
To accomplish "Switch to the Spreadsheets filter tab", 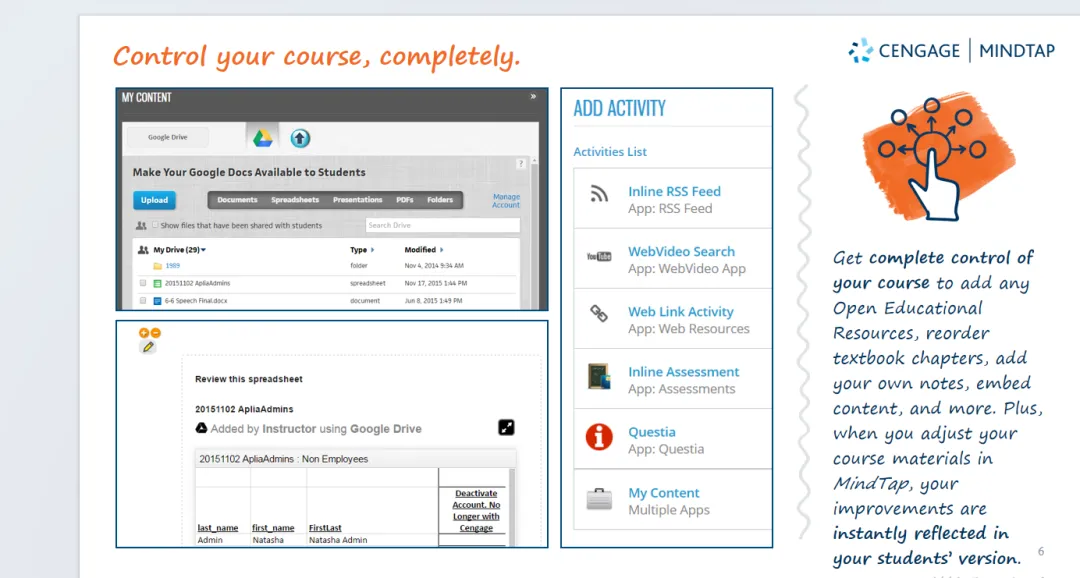I will coord(295,200).
